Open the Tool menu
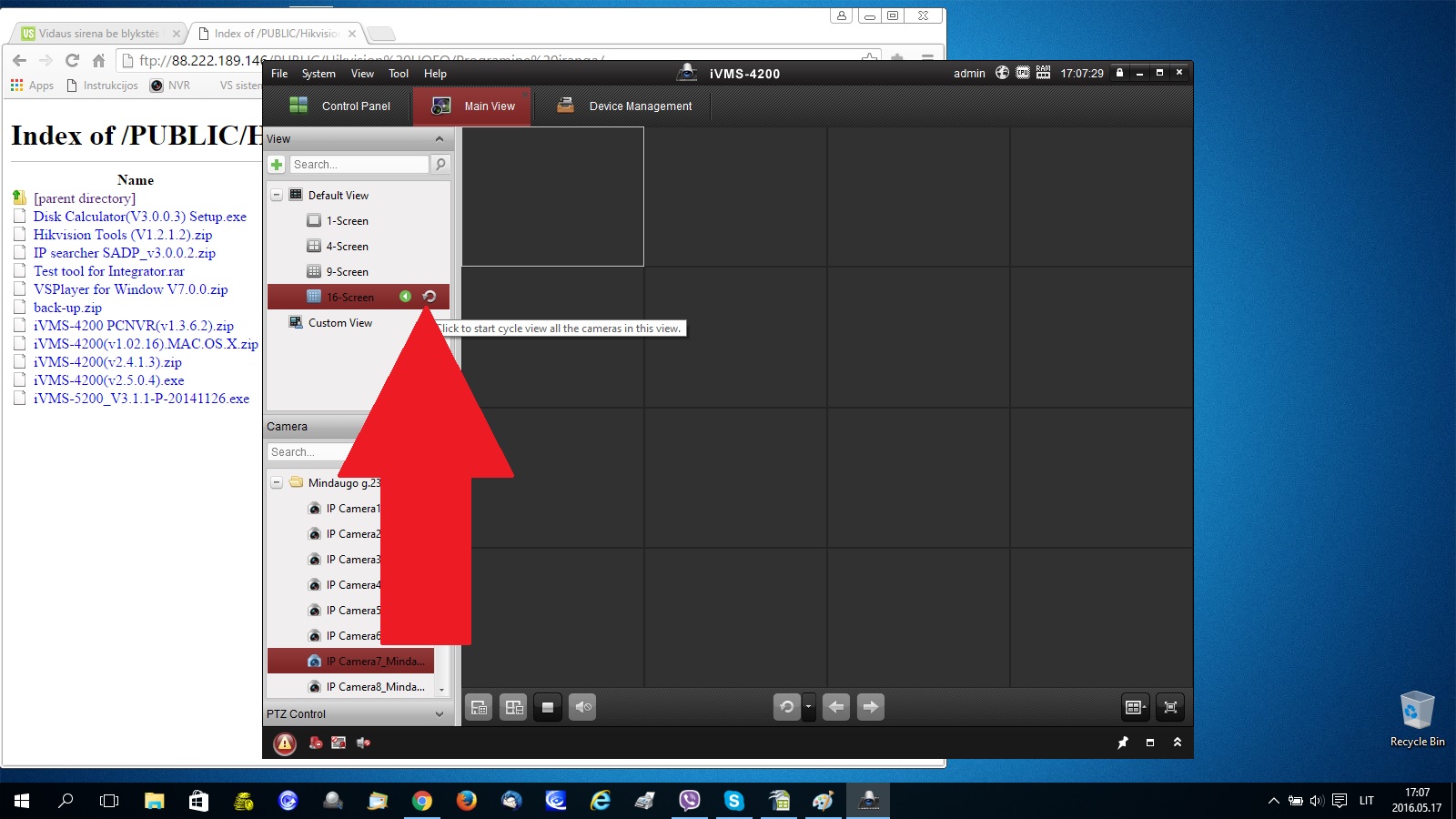 (399, 74)
